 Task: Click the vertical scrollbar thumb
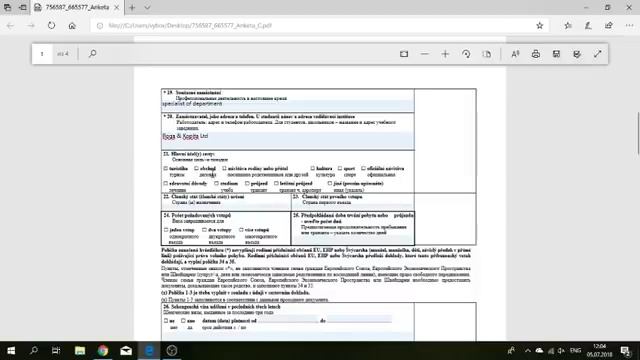pyautogui.click(x=638, y=133)
